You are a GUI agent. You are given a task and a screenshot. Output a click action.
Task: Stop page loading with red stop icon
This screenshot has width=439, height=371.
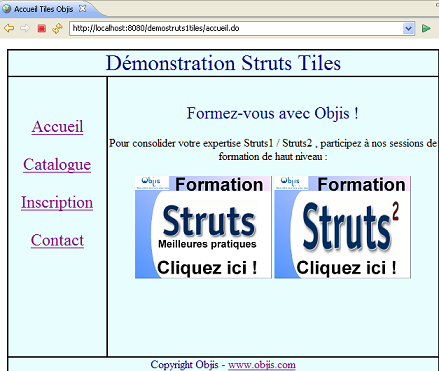point(41,28)
